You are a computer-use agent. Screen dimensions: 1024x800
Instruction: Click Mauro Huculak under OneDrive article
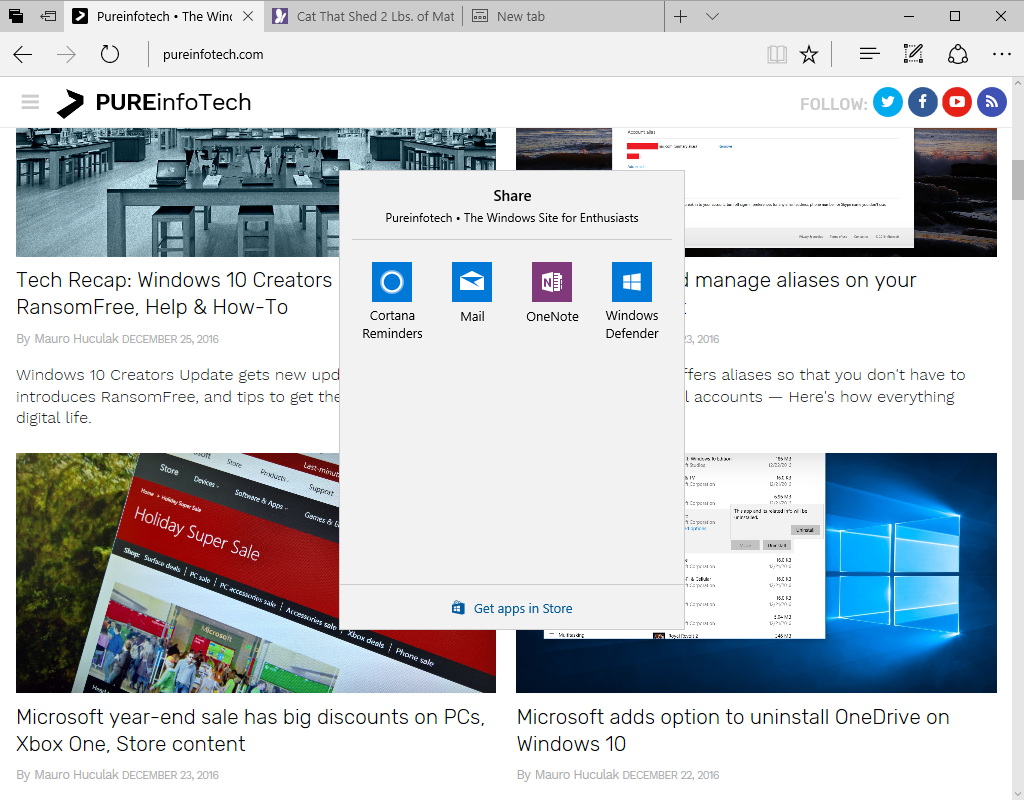577,775
